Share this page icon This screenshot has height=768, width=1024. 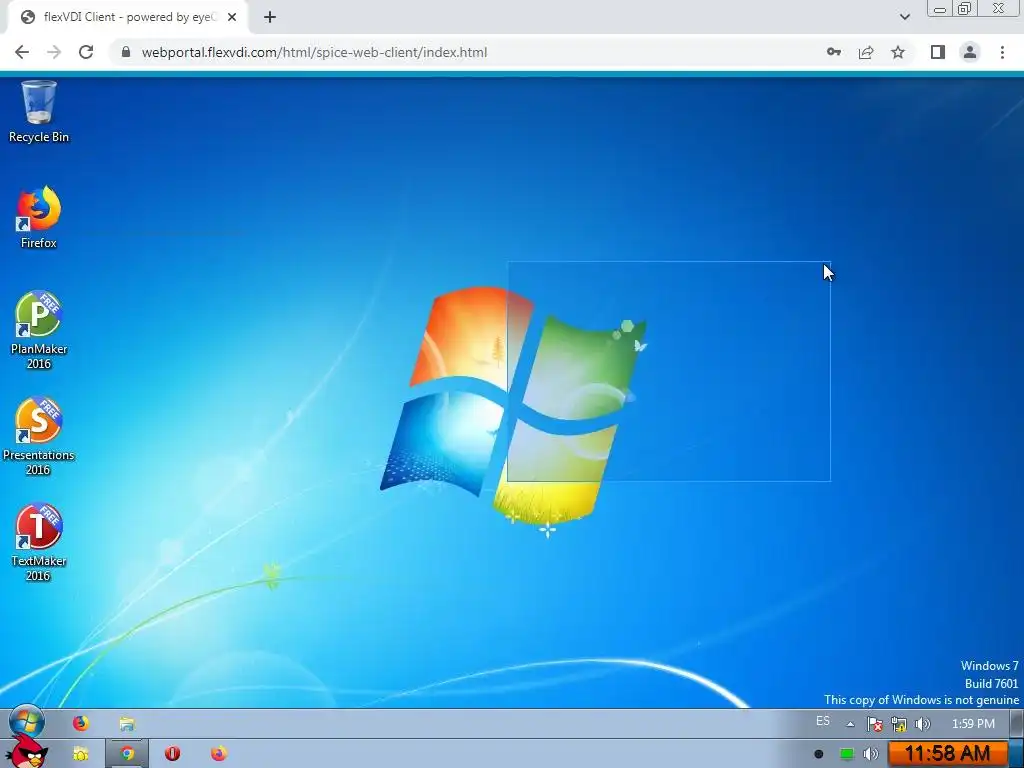pos(866,52)
